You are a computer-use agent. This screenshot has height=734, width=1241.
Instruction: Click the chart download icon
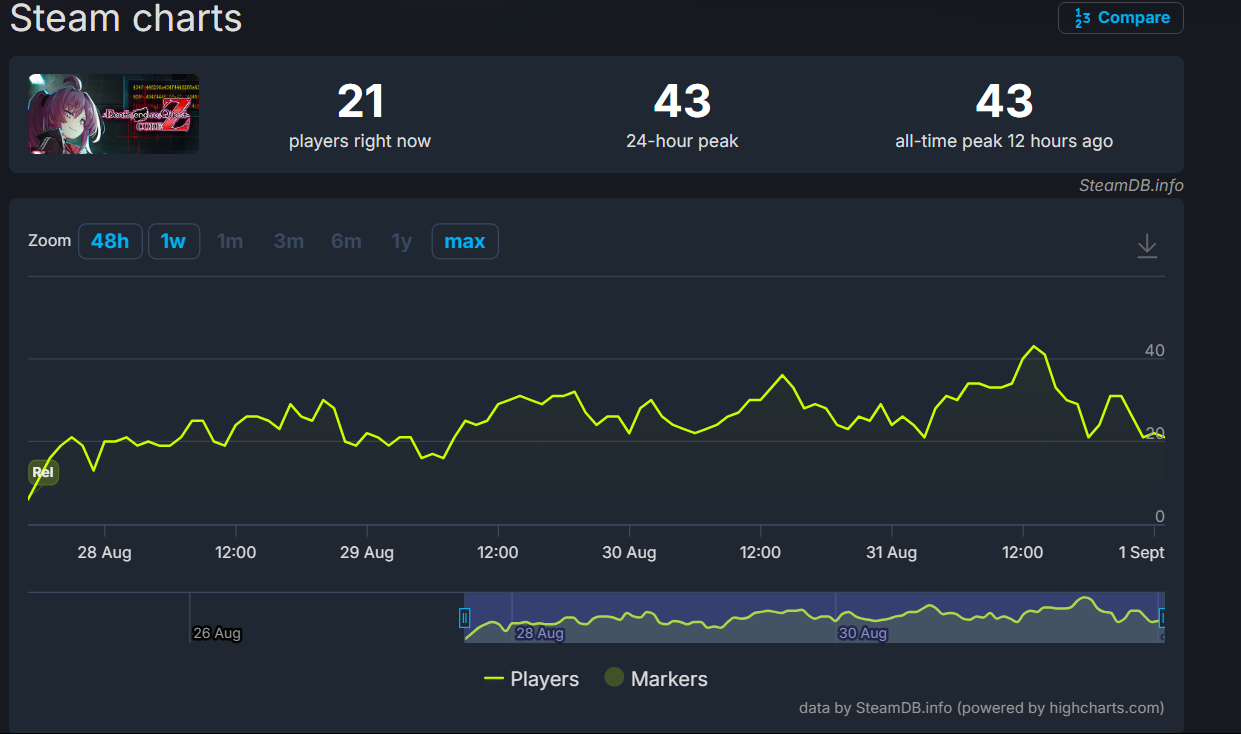[x=1147, y=246]
